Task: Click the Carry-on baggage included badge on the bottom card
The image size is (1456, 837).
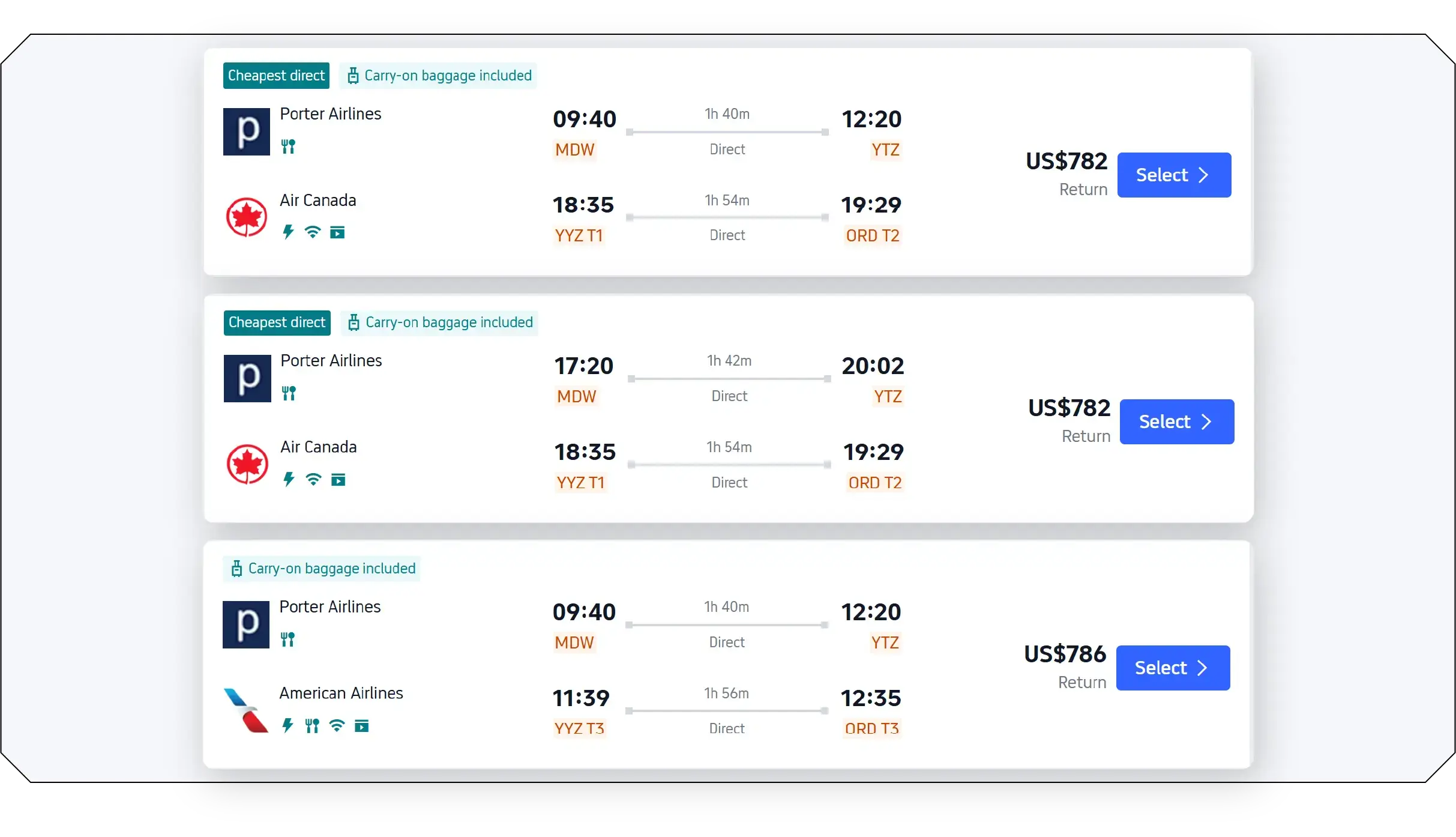Action: pyautogui.click(x=322, y=569)
